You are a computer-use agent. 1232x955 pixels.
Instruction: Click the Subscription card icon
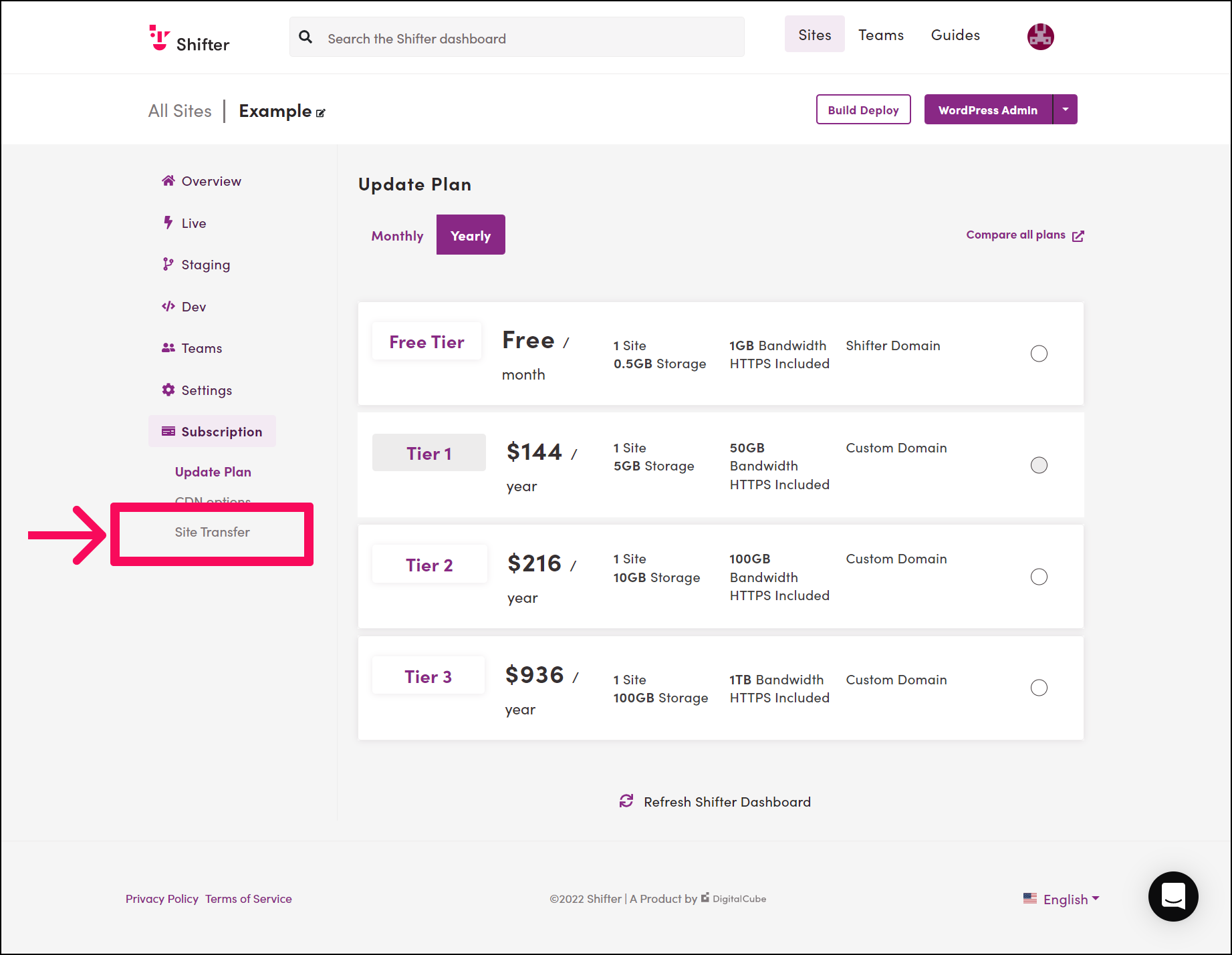pos(168,431)
